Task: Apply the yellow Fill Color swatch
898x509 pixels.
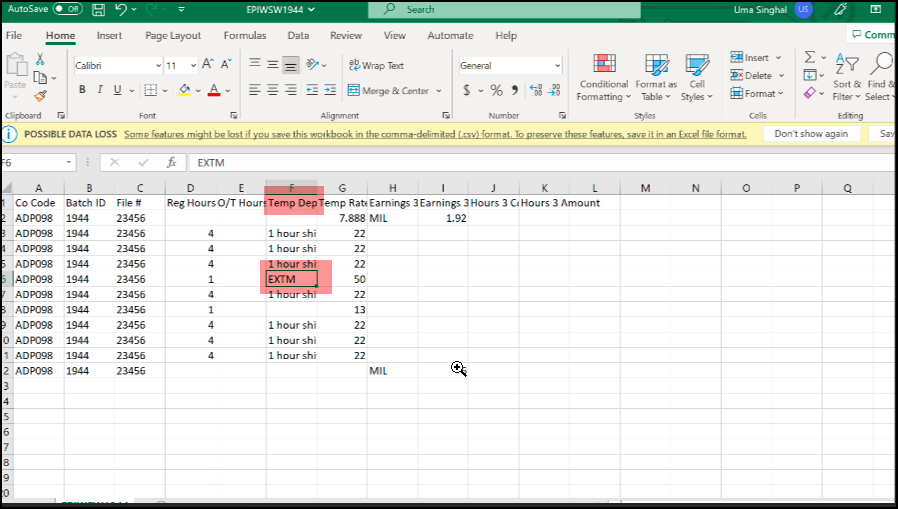Action: point(184,90)
